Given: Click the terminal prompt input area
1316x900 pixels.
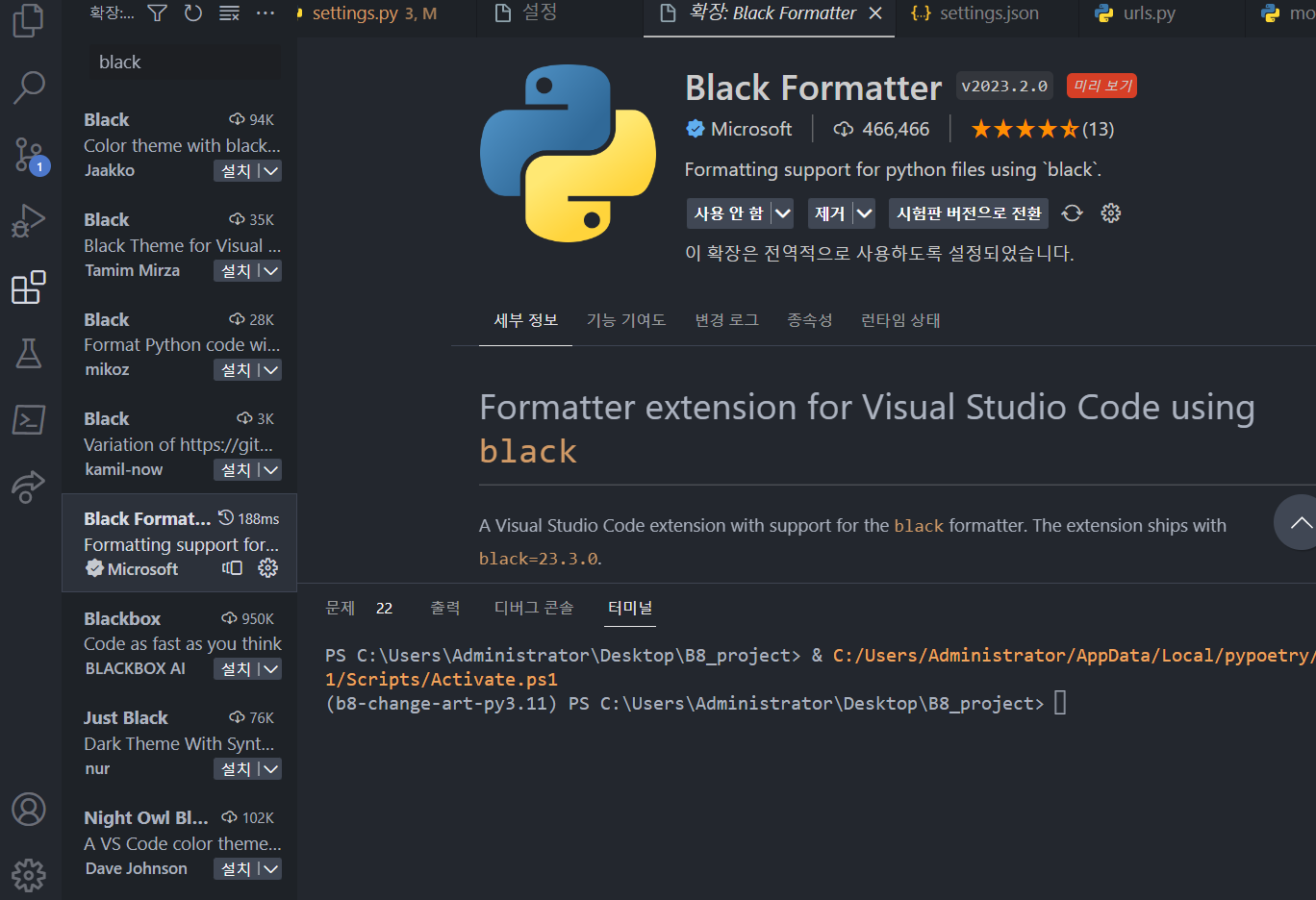Looking at the screenshot, I should click(x=1060, y=703).
